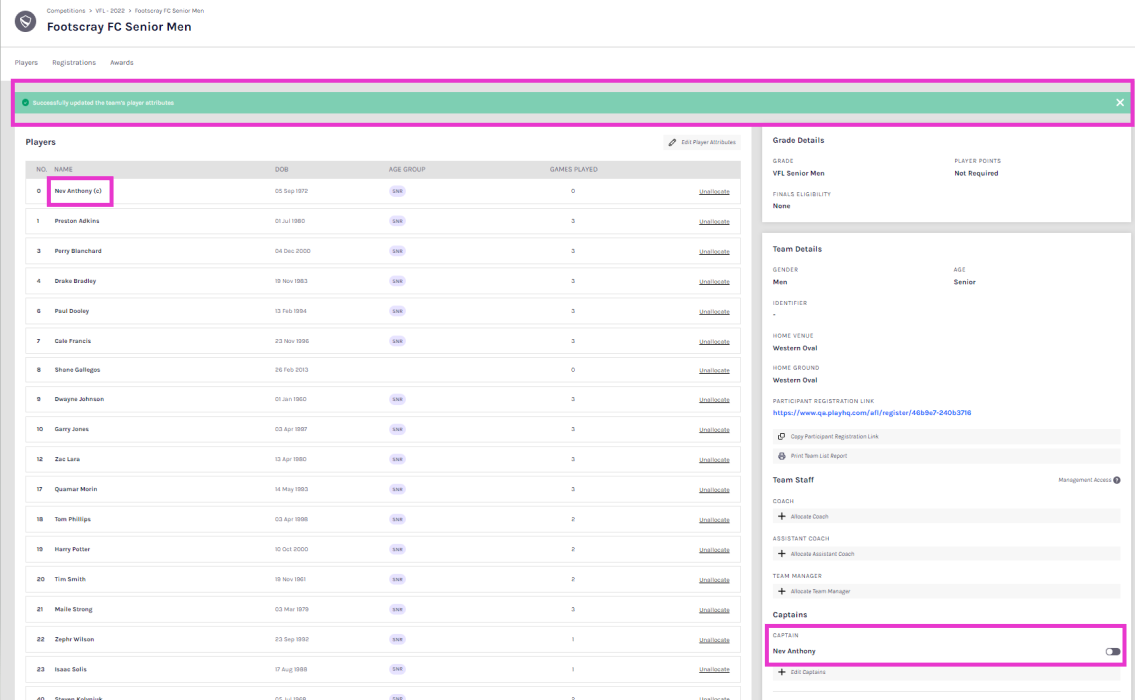Switch to the Registrations tab
Image resolution: width=1135 pixels, height=700 pixels.
pyautogui.click(x=74, y=63)
